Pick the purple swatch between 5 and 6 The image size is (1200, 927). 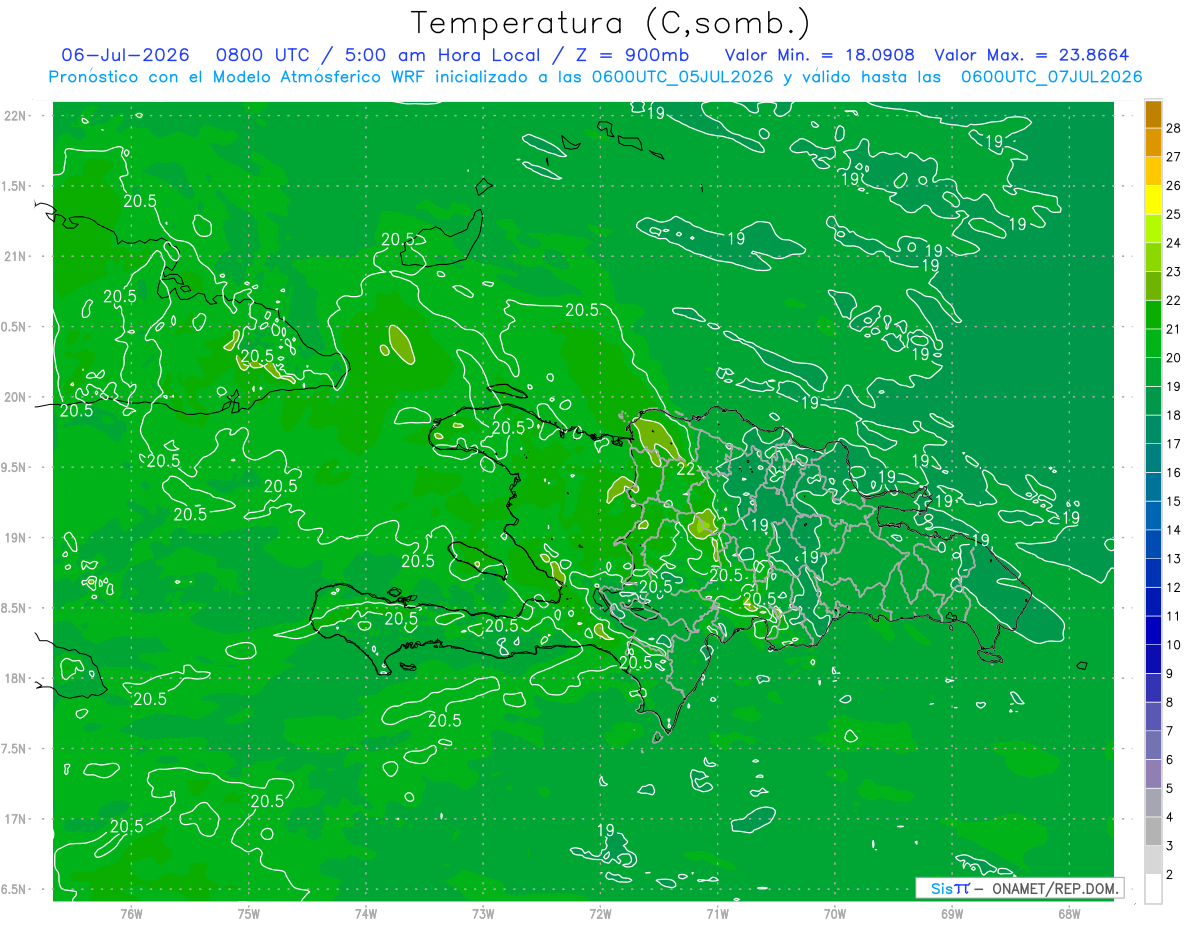point(1153,774)
